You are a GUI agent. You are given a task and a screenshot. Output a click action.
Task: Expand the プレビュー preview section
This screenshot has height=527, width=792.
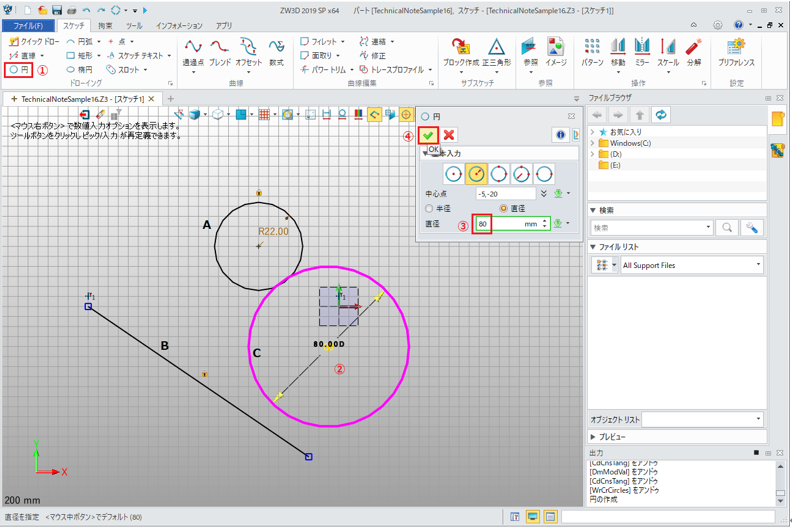click(592, 437)
